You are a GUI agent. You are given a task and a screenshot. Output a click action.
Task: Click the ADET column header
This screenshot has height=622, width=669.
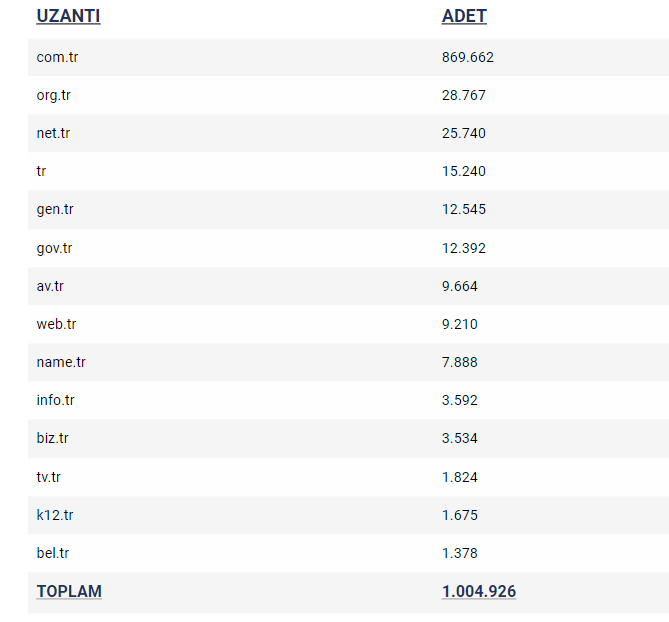pyautogui.click(x=464, y=16)
